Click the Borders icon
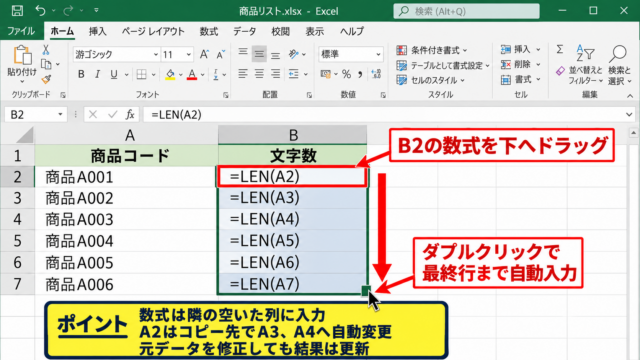The image size is (640, 360). (142, 74)
